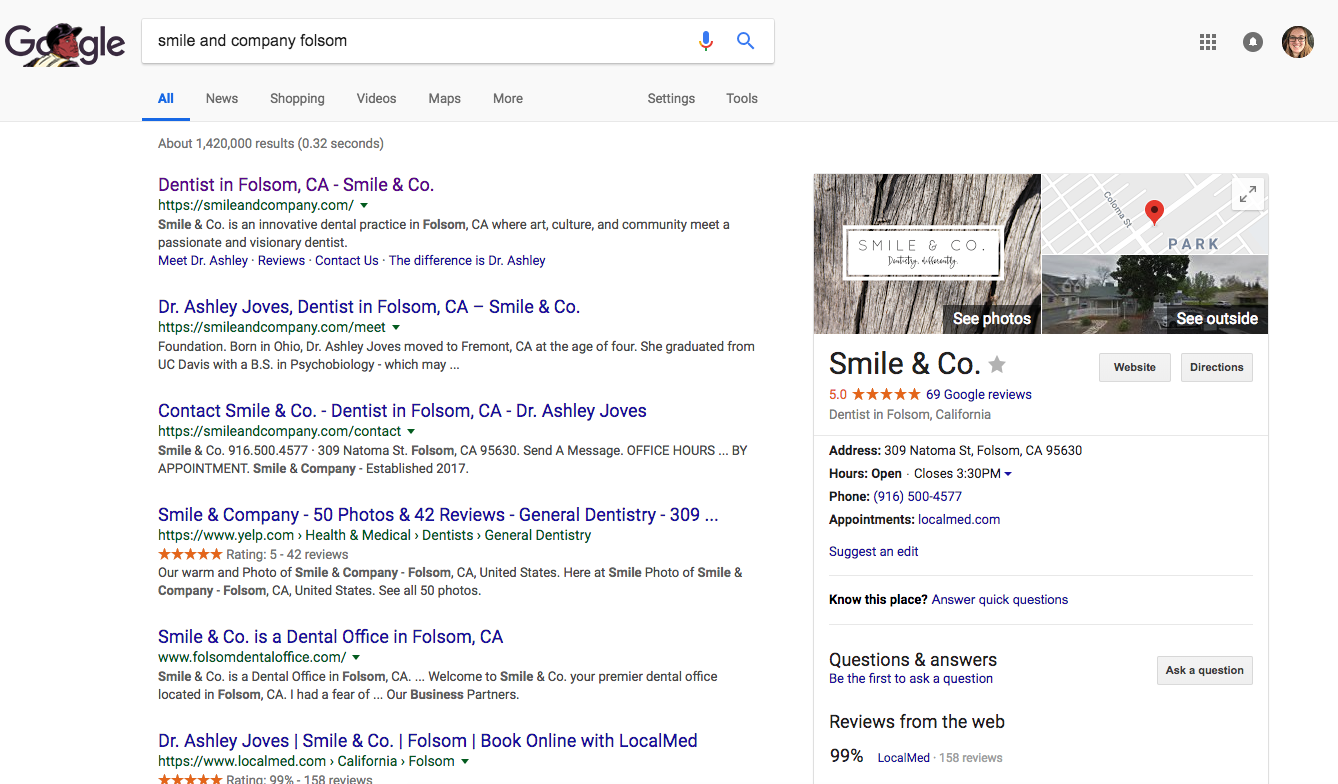The height and width of the screenshot is (784, 1338).
Task: Open Google notifications bell
Action: click(x=1253, y=42)
